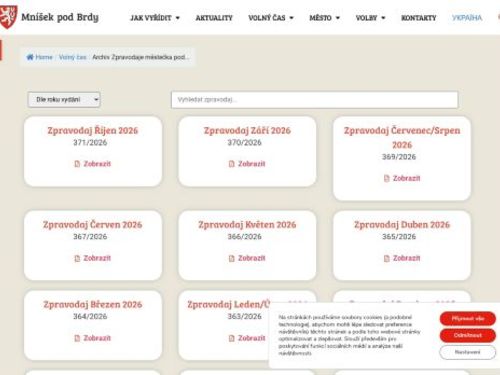Click issue number 363/2026

coord(245,316)
